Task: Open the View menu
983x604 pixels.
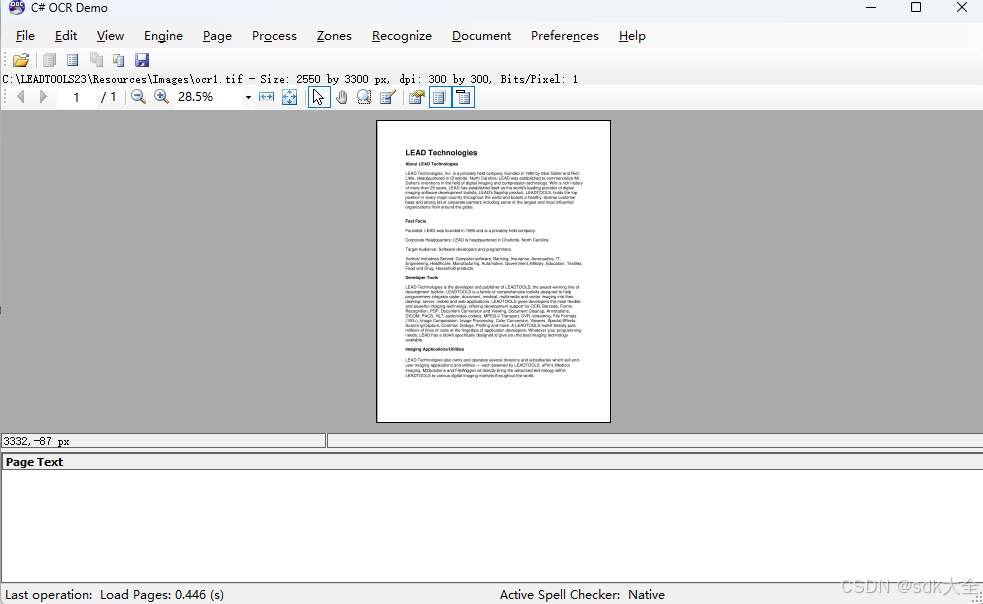Action: click(x=110, y=36)
